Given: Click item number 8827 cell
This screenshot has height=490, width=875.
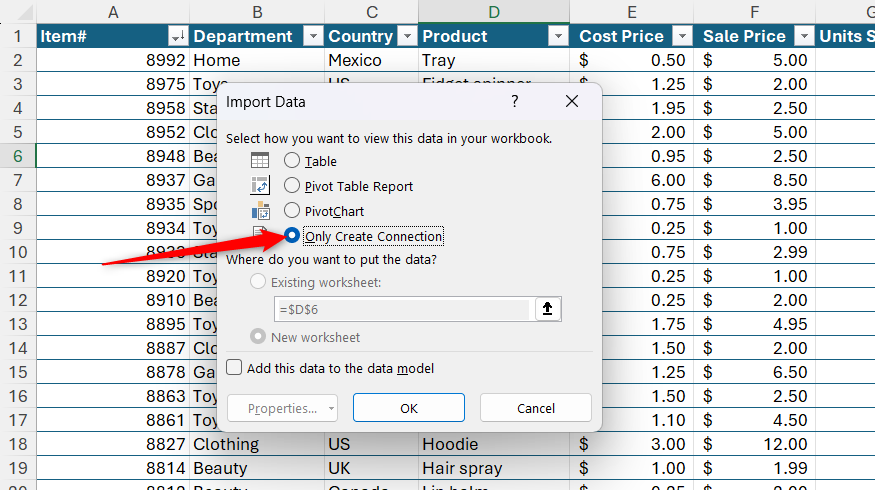Looking at the screenshot, I should click(113, 444).
